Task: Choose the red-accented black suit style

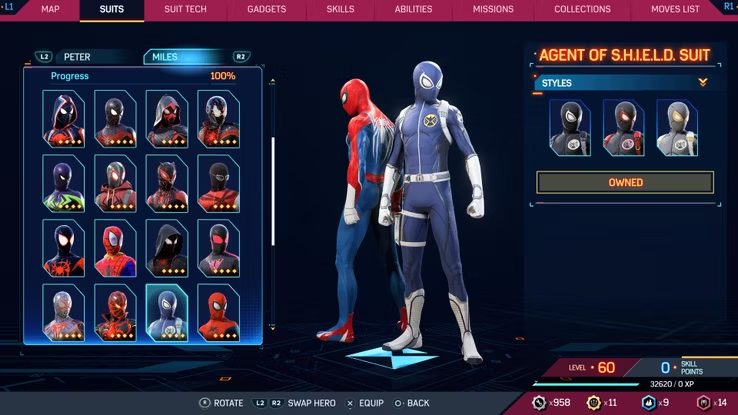Action: 623,127
